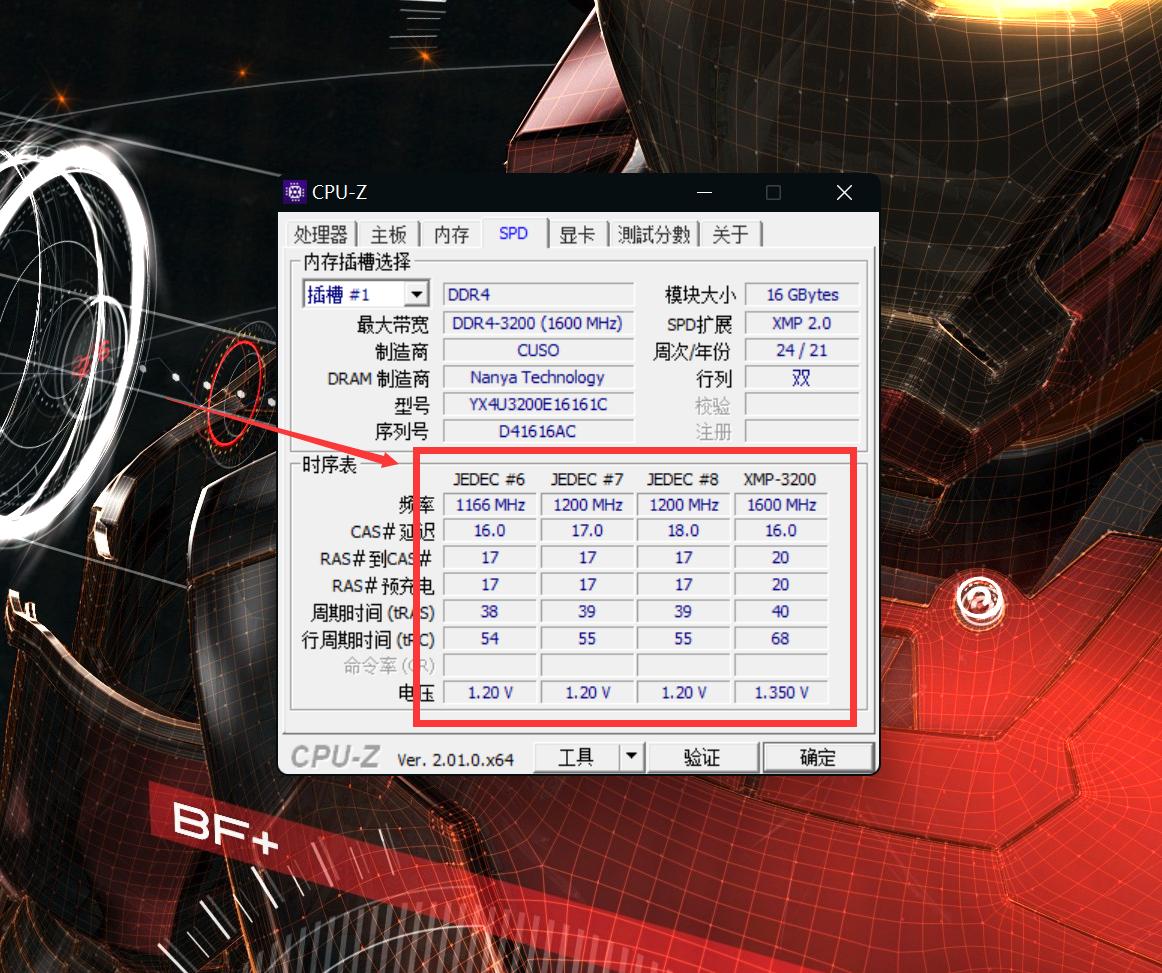
Task: Minimize the CPU-Z window
Action: coord(705,193)
